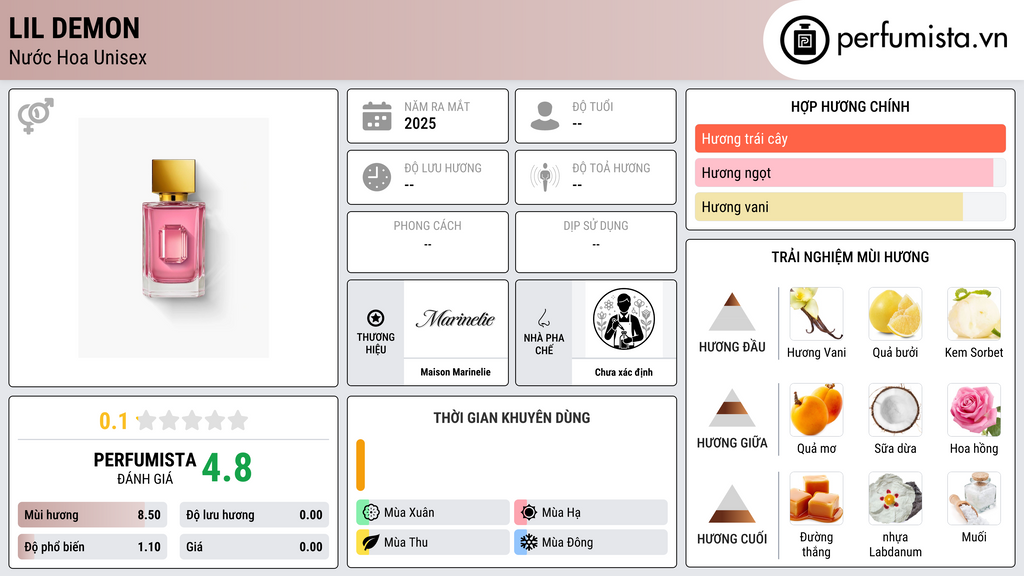1024x576 pixels.
Task: Click the star badge brand icon
Action: tap(376, 318)
